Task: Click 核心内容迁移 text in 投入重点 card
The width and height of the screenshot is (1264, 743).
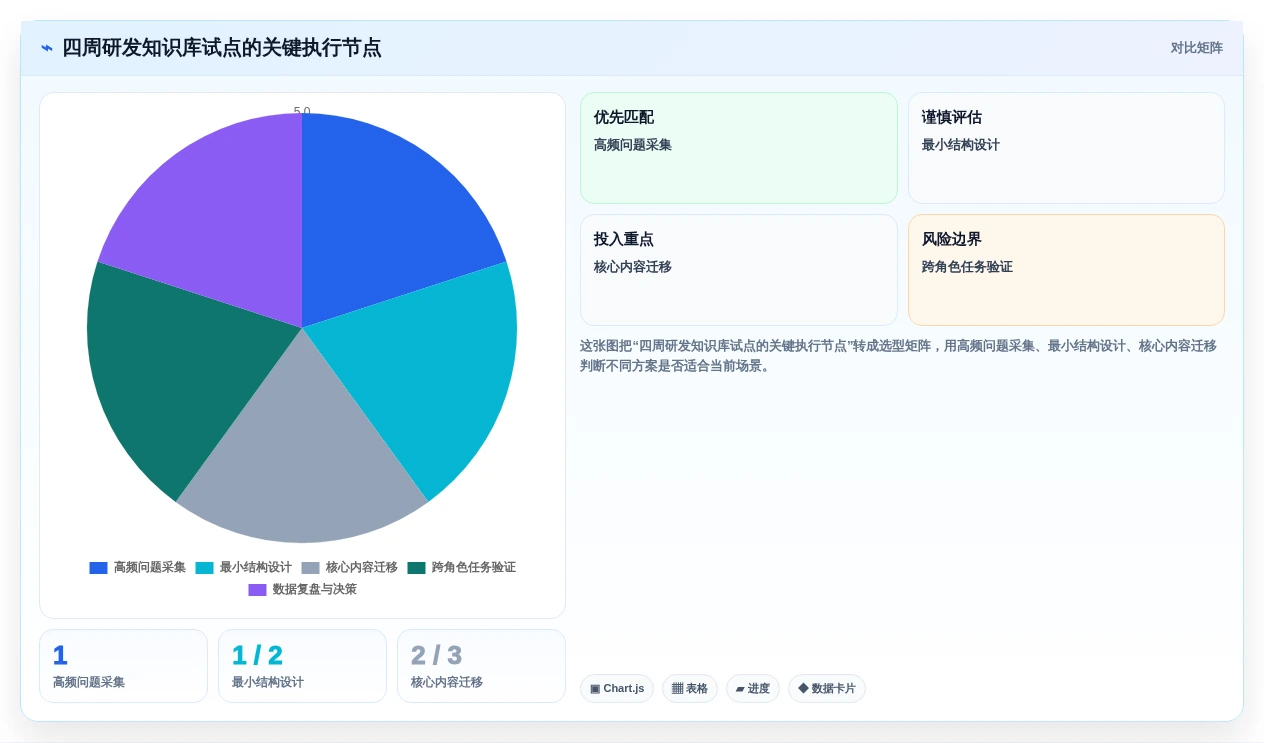Action: [633, 267]
